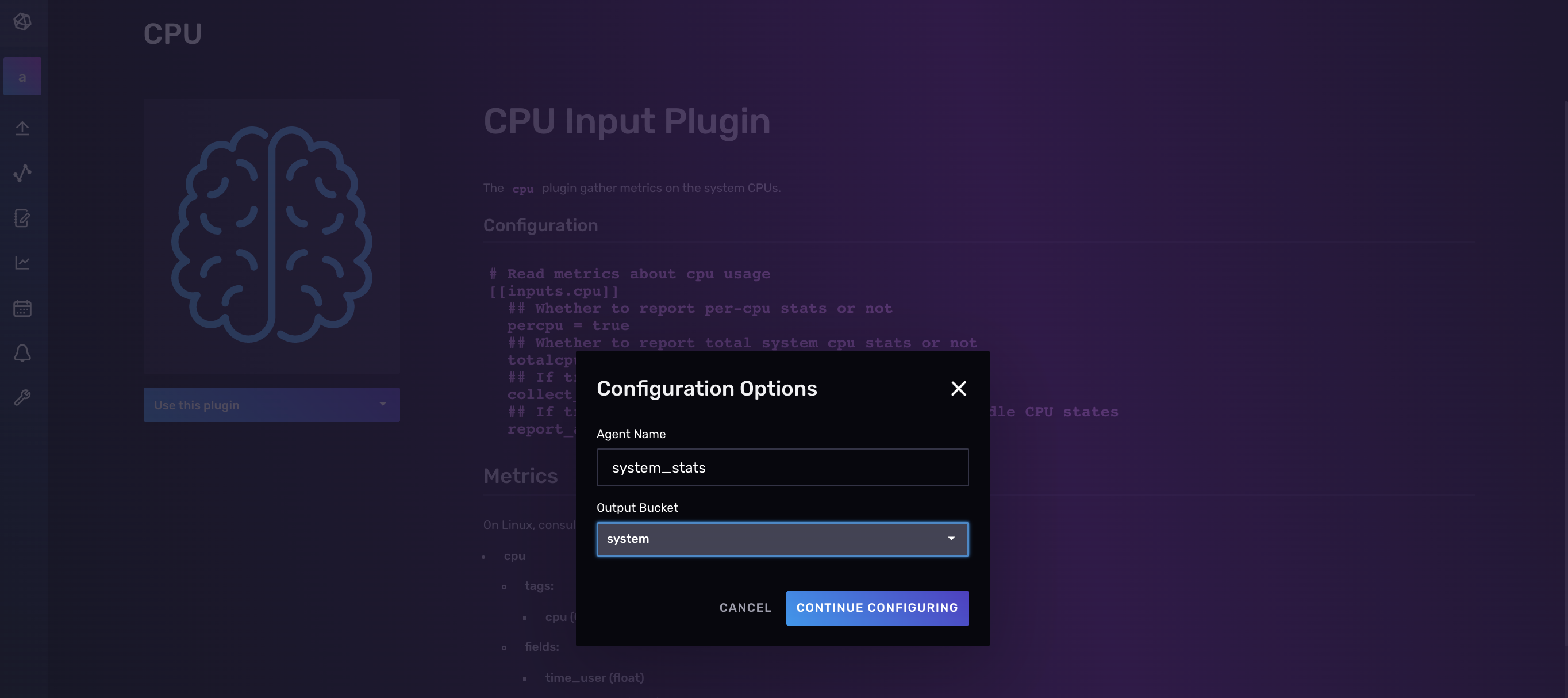Viewport: 1568px width, 698px height.
Task: Open Notebooks pencil icon in sidebar
Action: (22, 218)
